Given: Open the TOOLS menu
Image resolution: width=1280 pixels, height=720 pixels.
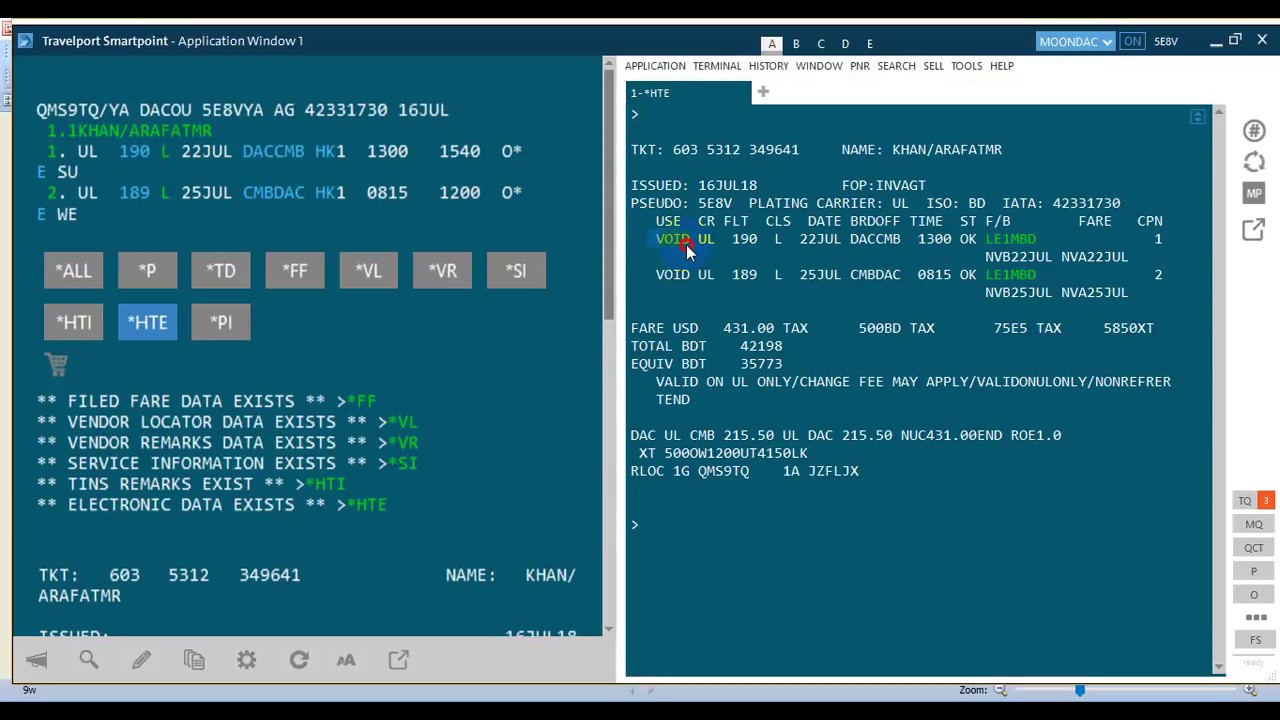Looking at the screenshot, I should coord(966,66).
